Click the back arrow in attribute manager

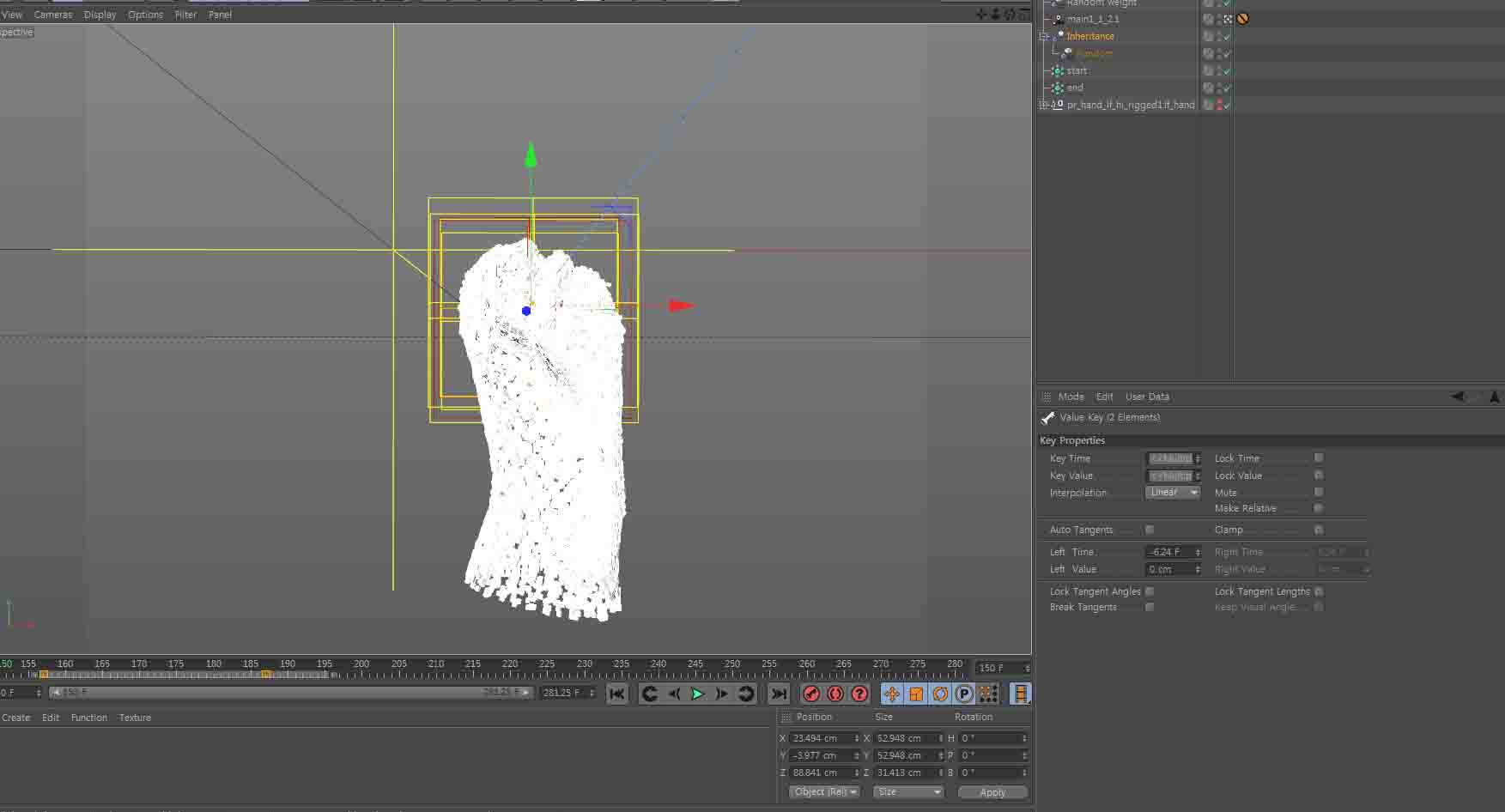coord(1457,397)
